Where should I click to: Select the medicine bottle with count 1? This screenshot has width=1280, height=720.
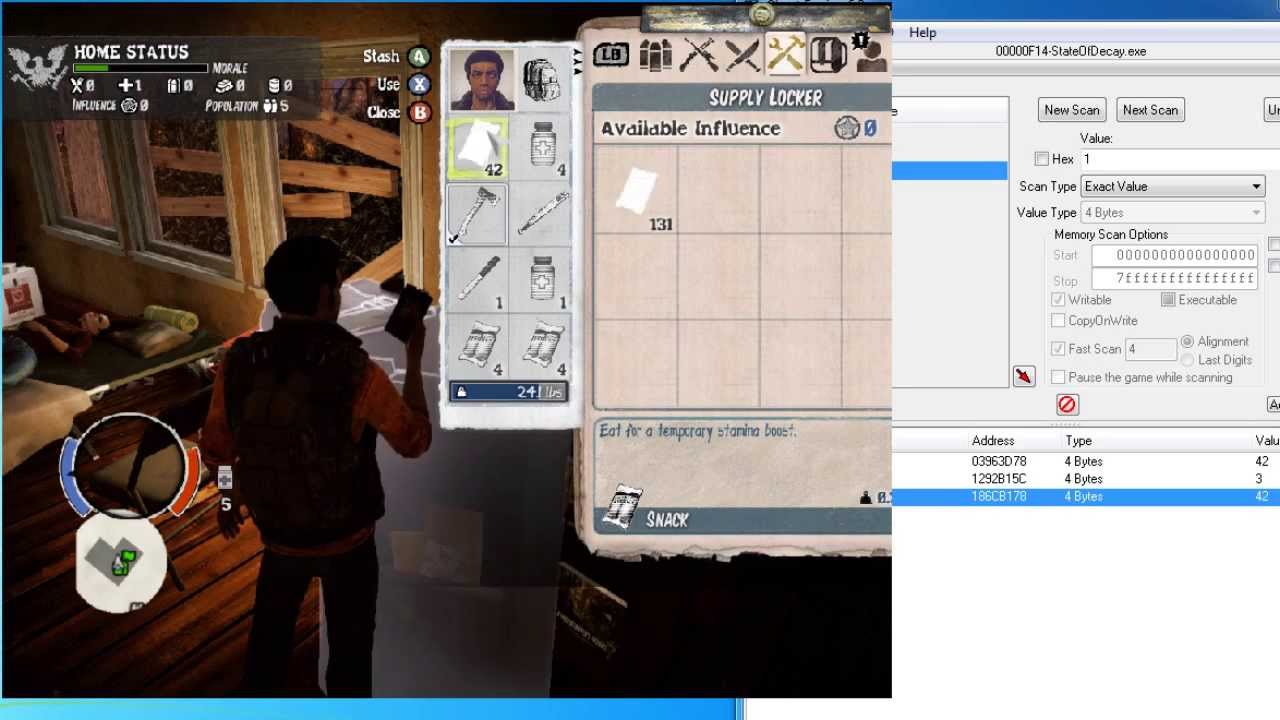coord(541,280)
